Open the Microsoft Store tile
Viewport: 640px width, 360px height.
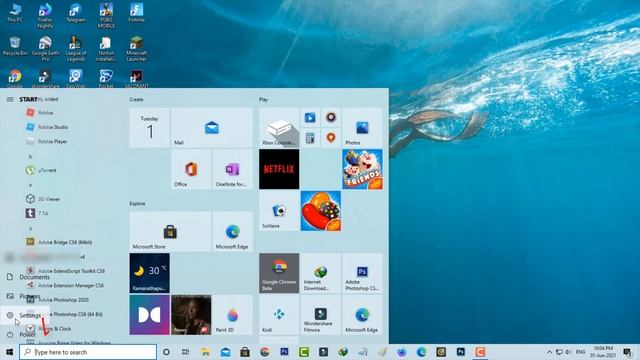point(170,231)
